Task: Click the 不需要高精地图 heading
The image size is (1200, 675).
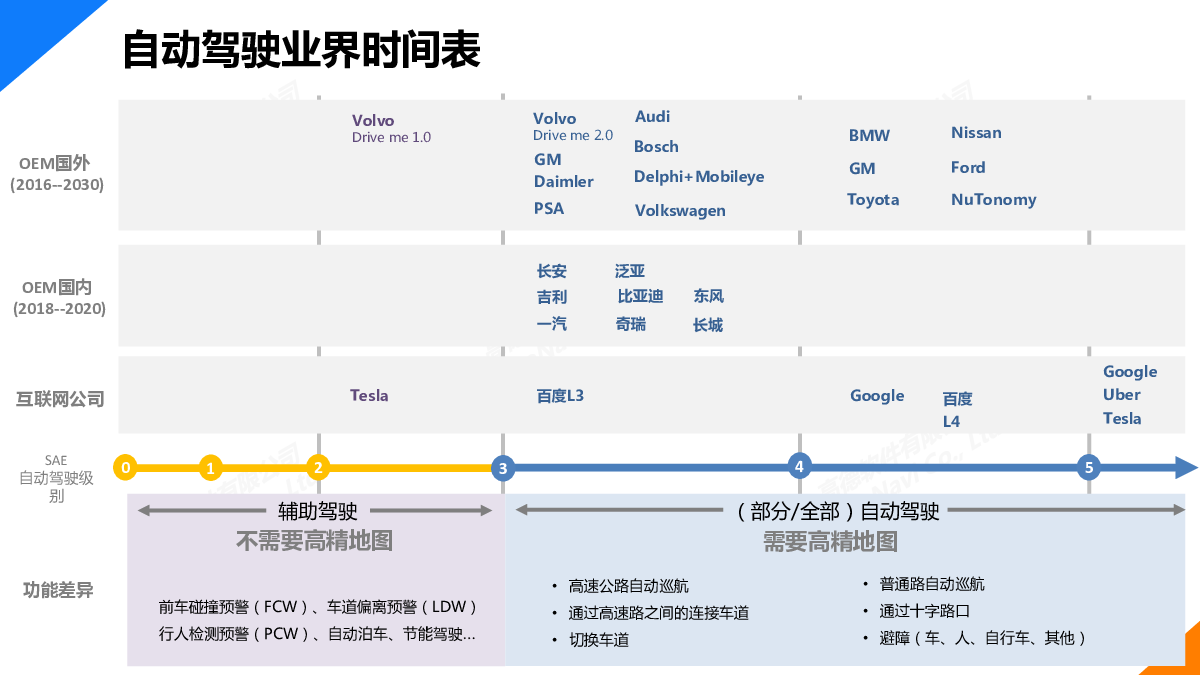Action: (x=314, y=542)
